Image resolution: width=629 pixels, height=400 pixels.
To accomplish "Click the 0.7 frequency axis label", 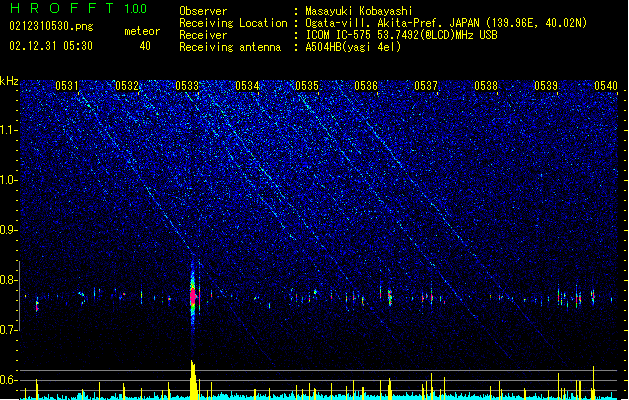I will (x=9, y=330).
